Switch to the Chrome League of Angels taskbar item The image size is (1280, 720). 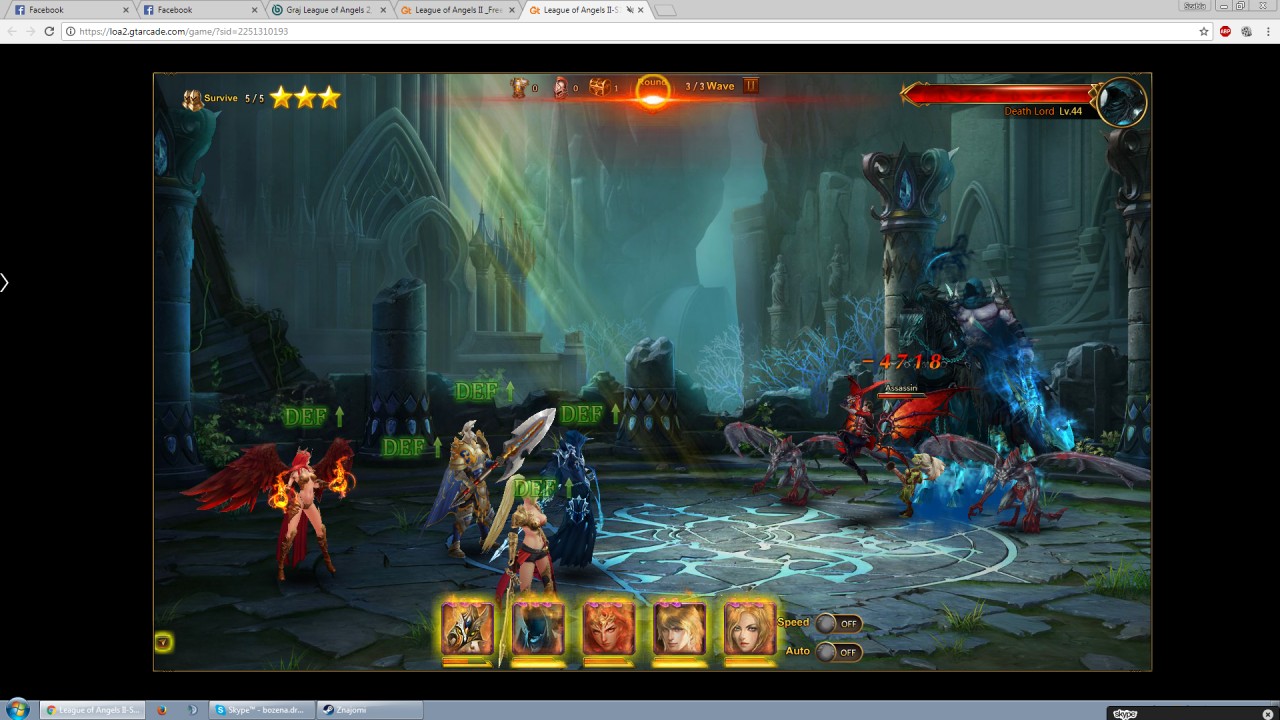pyautogui.click(x=94, y=710)
